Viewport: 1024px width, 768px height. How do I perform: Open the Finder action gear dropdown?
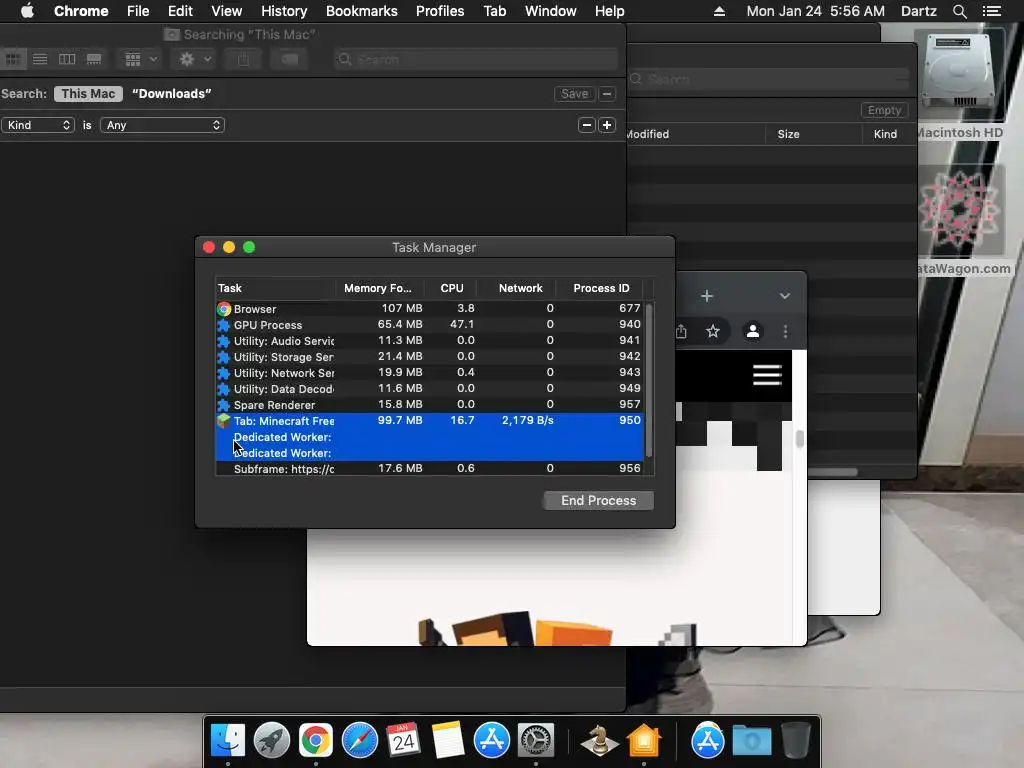194,59
